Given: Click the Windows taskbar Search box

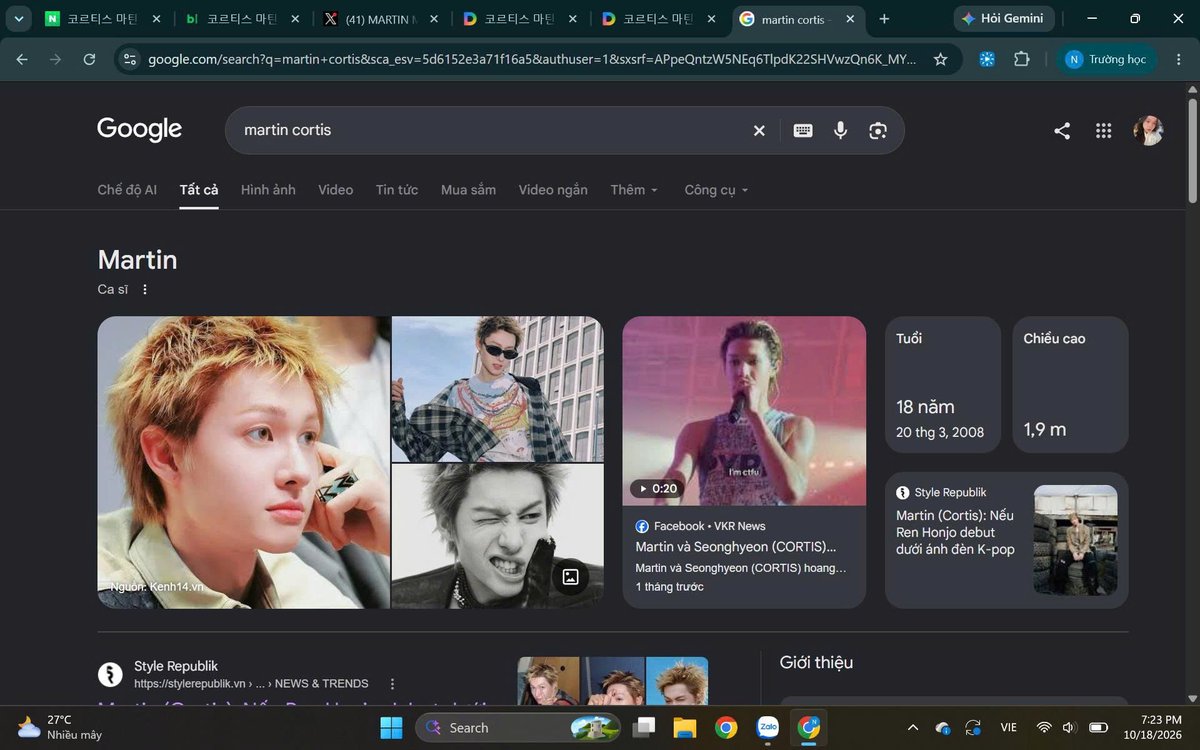Looking at the screenshot, I should (520, 727).
